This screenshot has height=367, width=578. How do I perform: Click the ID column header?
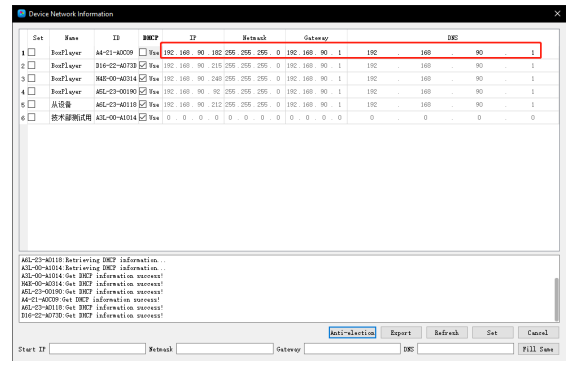point(116,37)
